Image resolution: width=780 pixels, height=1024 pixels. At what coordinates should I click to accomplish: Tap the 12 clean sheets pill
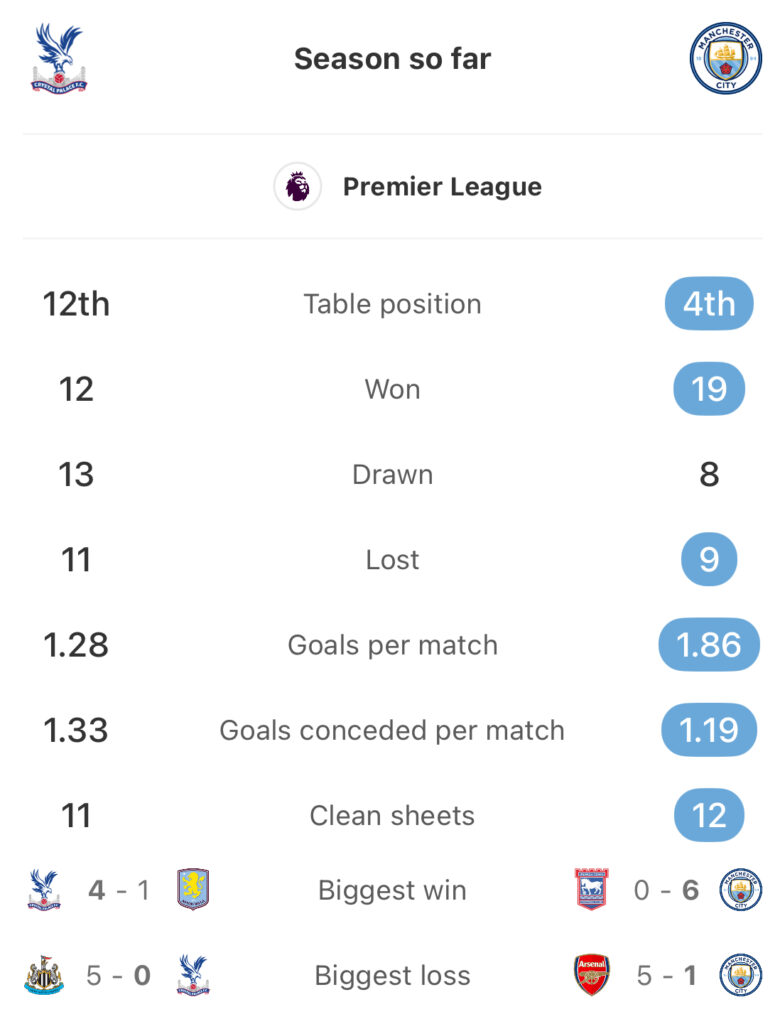pyautogui.click(x=709, y=815)
